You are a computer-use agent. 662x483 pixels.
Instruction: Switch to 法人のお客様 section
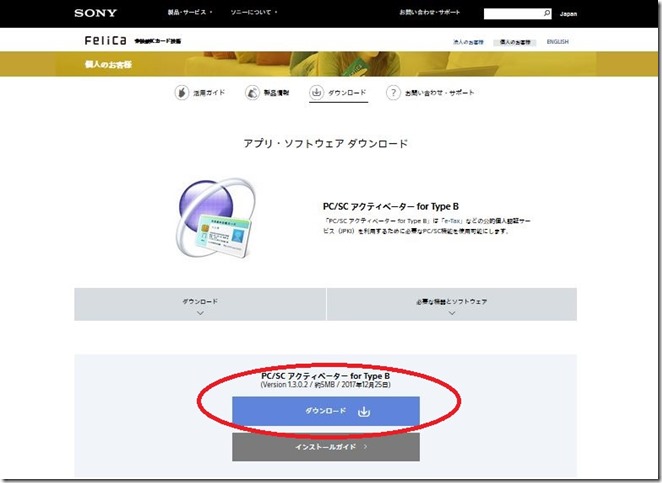click(468, 42)
